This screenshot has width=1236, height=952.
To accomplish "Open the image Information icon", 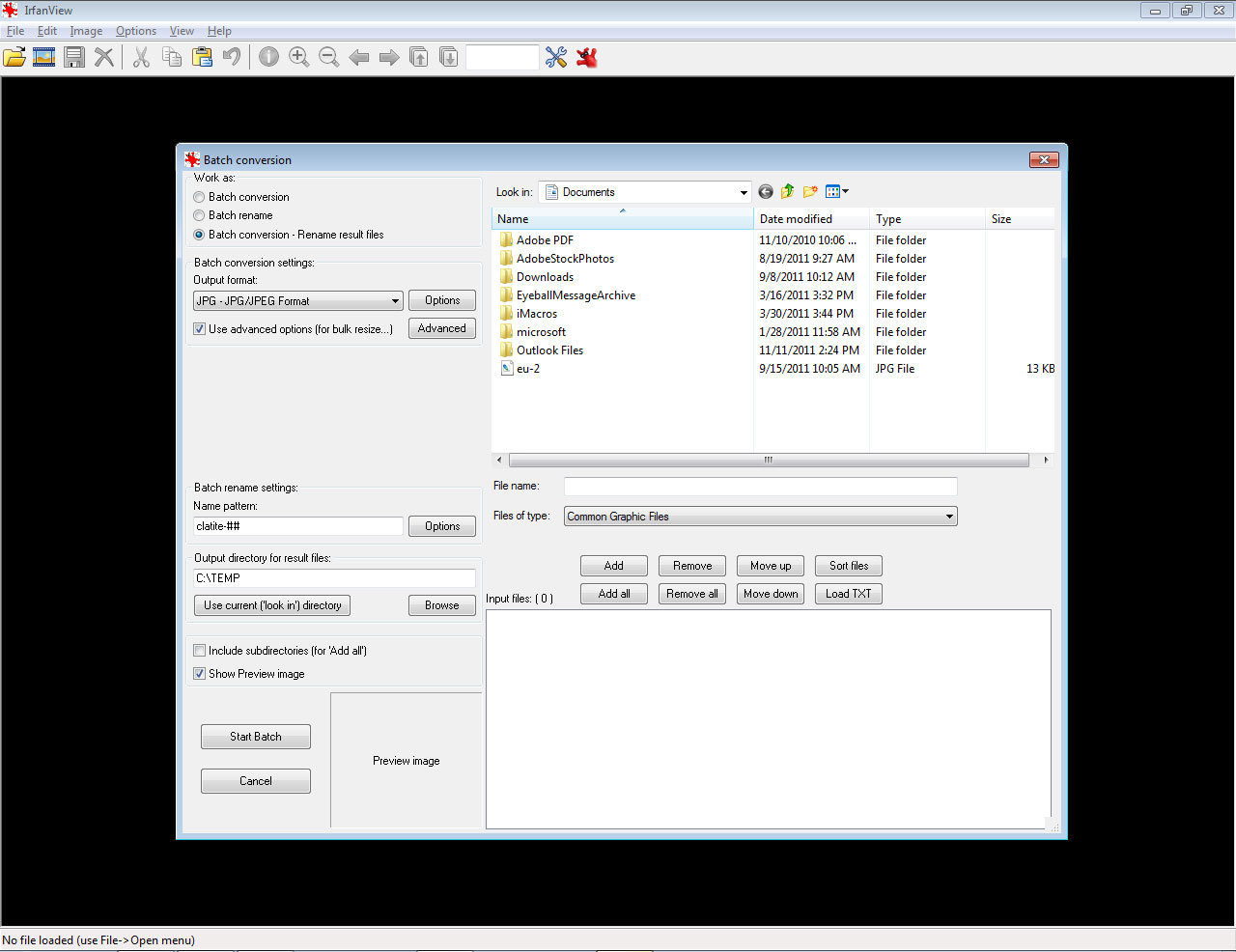I will [x=268, y=57].
